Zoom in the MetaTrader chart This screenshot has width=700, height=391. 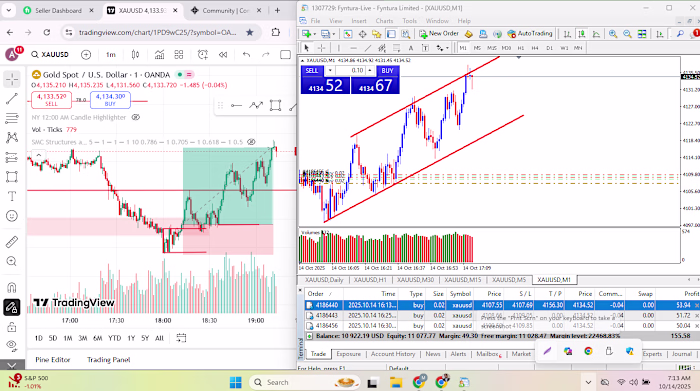click(x=613, y=34)
